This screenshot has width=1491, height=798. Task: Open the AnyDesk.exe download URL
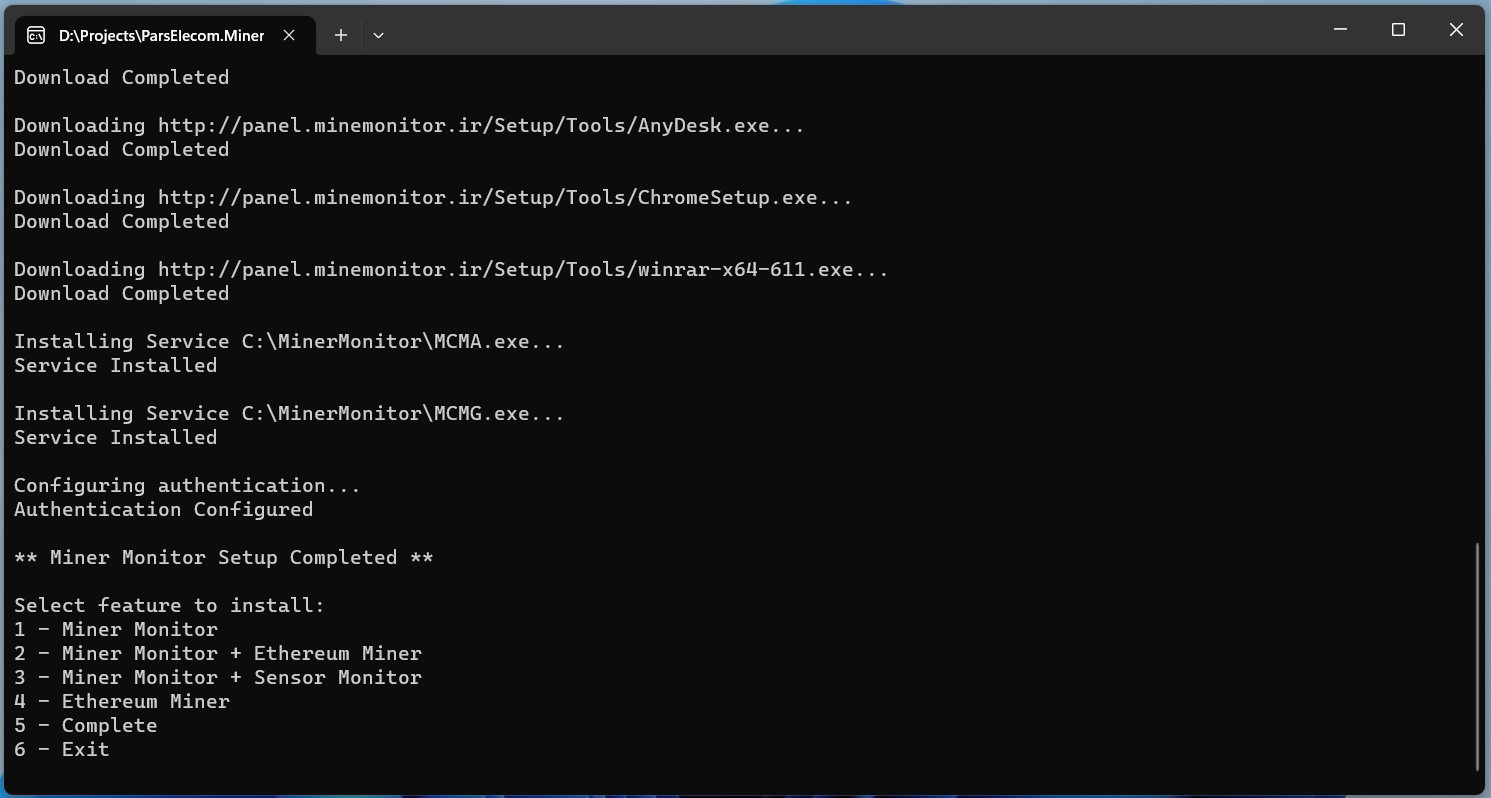pyautogui.click(x=480, y=126)
